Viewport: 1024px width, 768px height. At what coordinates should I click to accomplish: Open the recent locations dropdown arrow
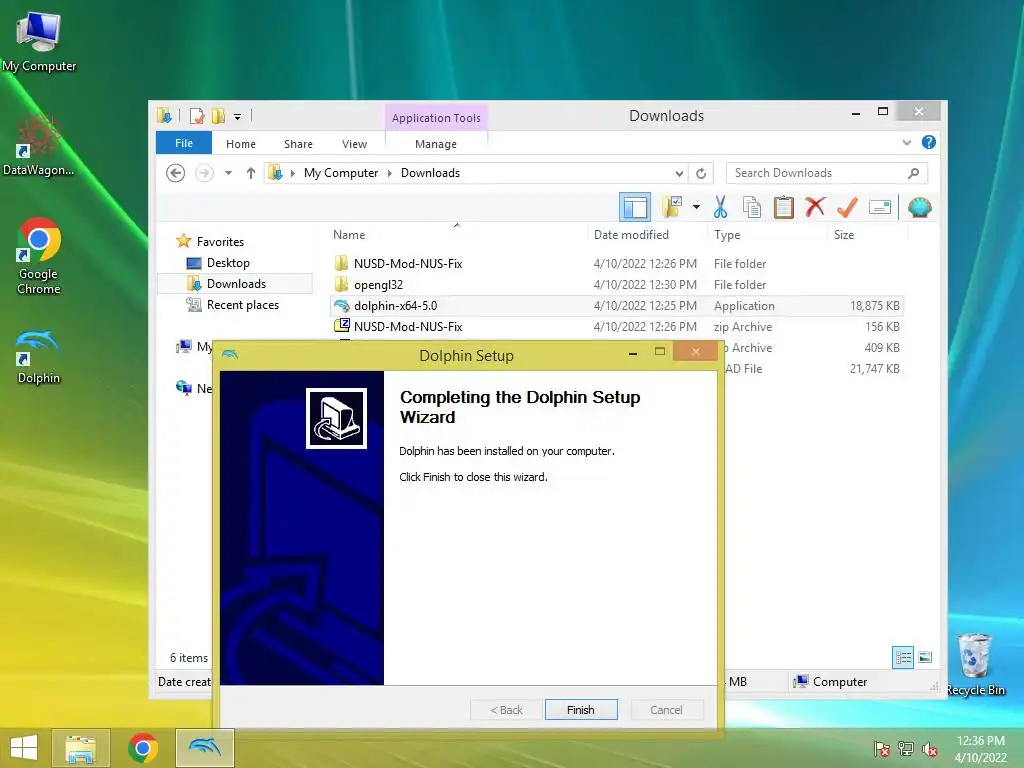pos(228,173)
